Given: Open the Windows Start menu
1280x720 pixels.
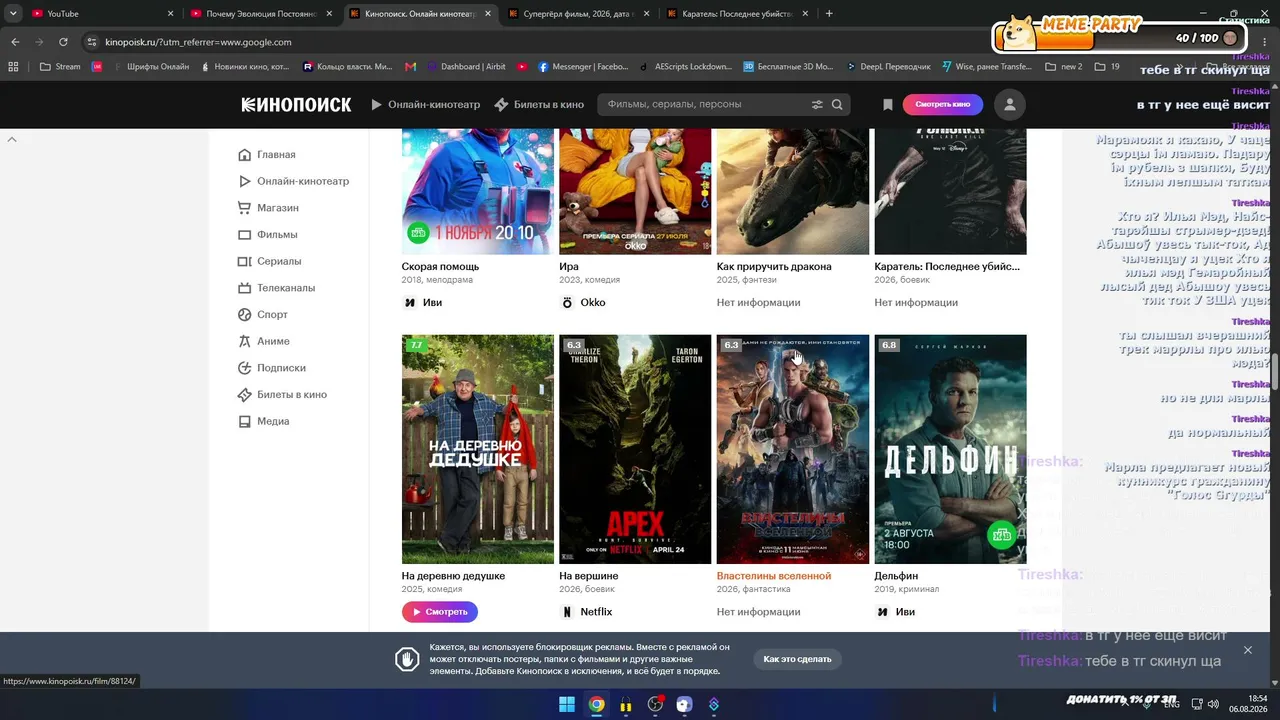Looking at the screenshot, I should pyautogui.click(x=566, y=704).
